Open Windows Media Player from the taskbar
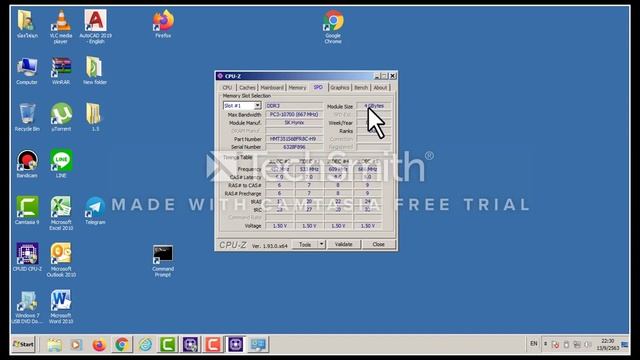640x360 pixels. coord(76,345)
